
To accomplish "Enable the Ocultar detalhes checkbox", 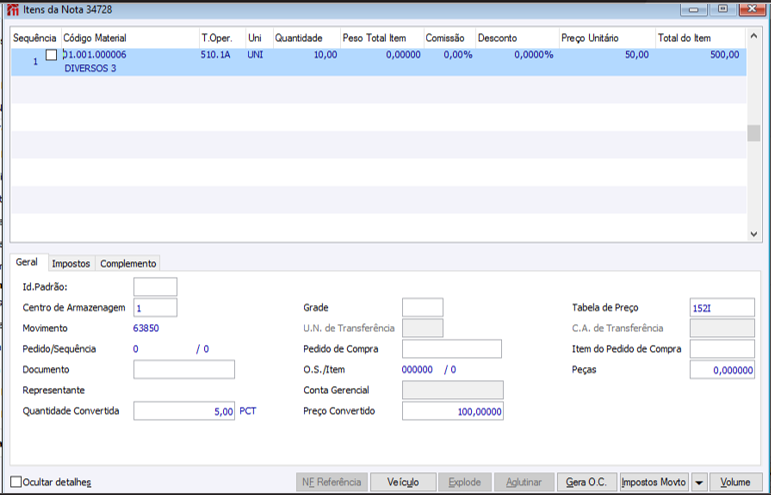I will coord(16,482).
